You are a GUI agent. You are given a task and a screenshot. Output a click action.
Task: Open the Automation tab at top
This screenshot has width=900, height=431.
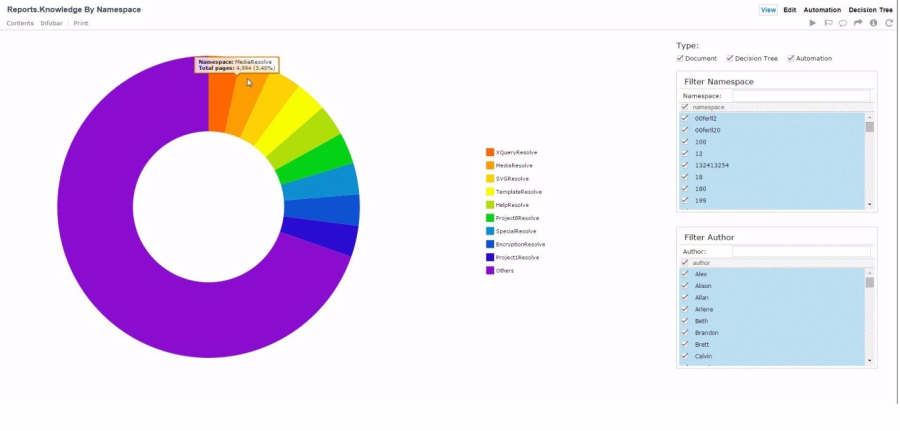click(x=822, y=10)
